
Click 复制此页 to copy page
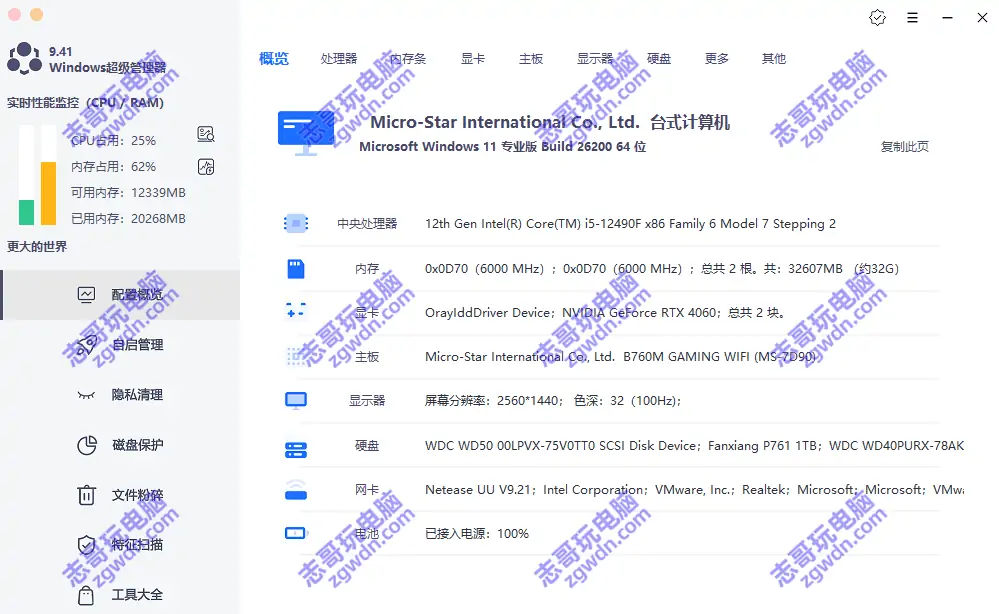coord(904,147)
